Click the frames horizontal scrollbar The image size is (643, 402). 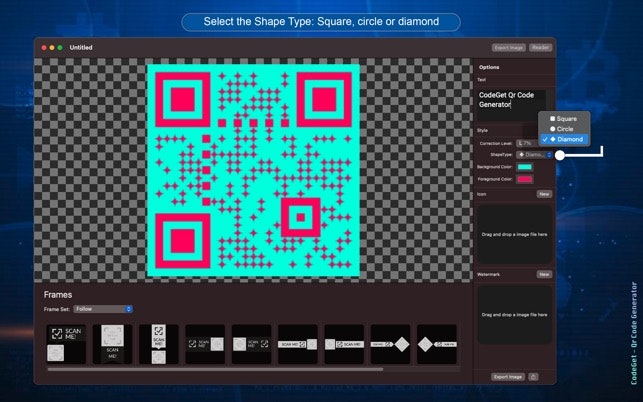point(215,369)
